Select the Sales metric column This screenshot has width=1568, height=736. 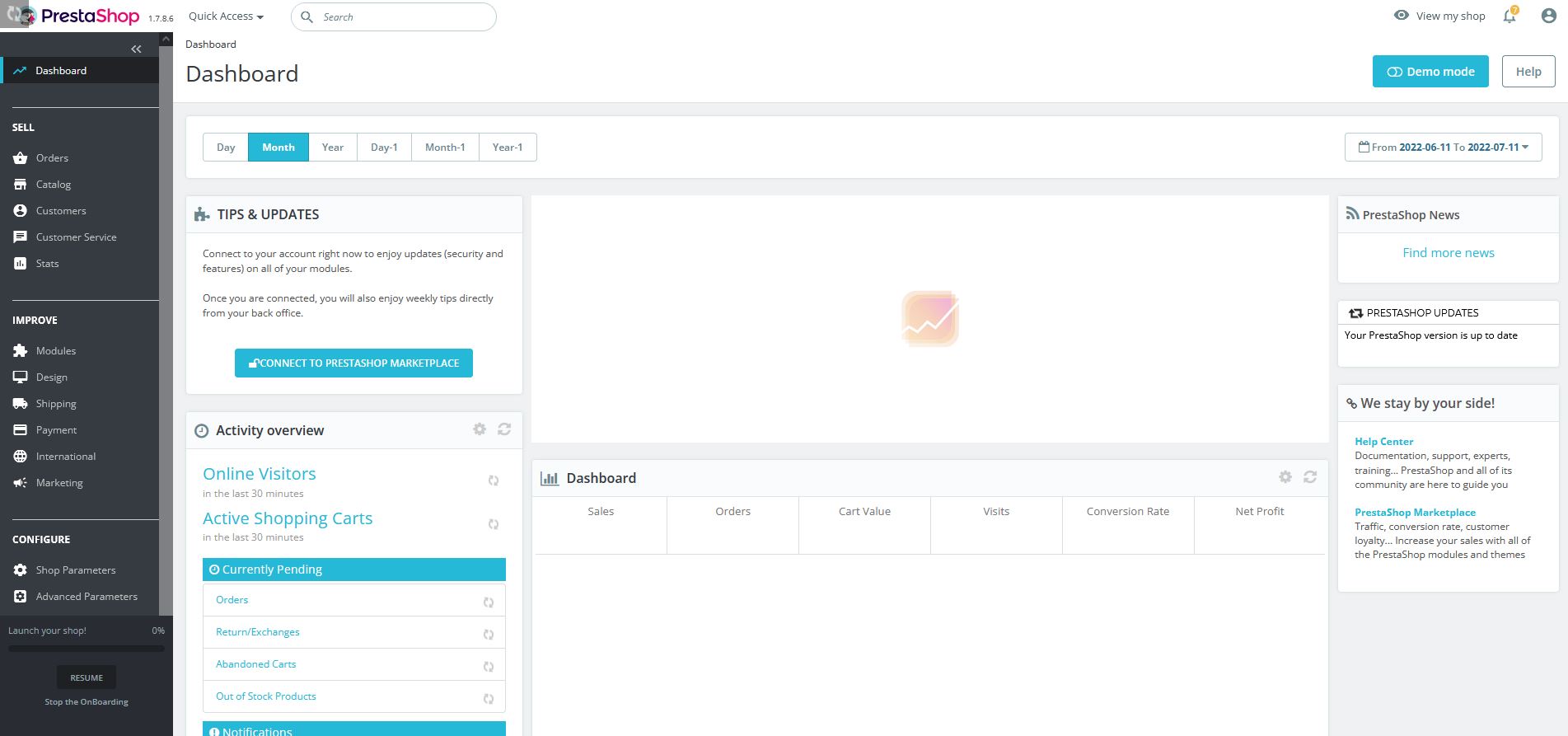(x=601, y=525)
